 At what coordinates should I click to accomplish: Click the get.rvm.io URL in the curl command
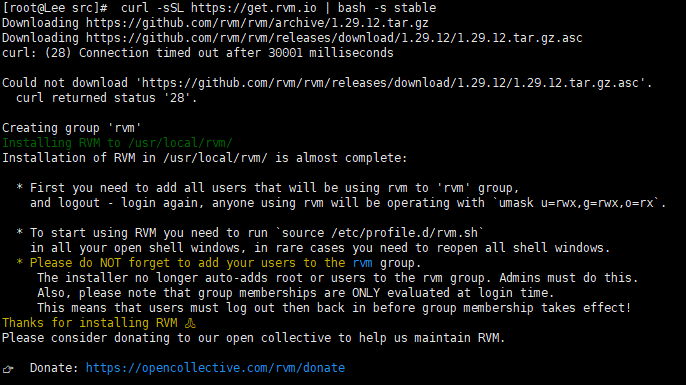click(254, 8)
